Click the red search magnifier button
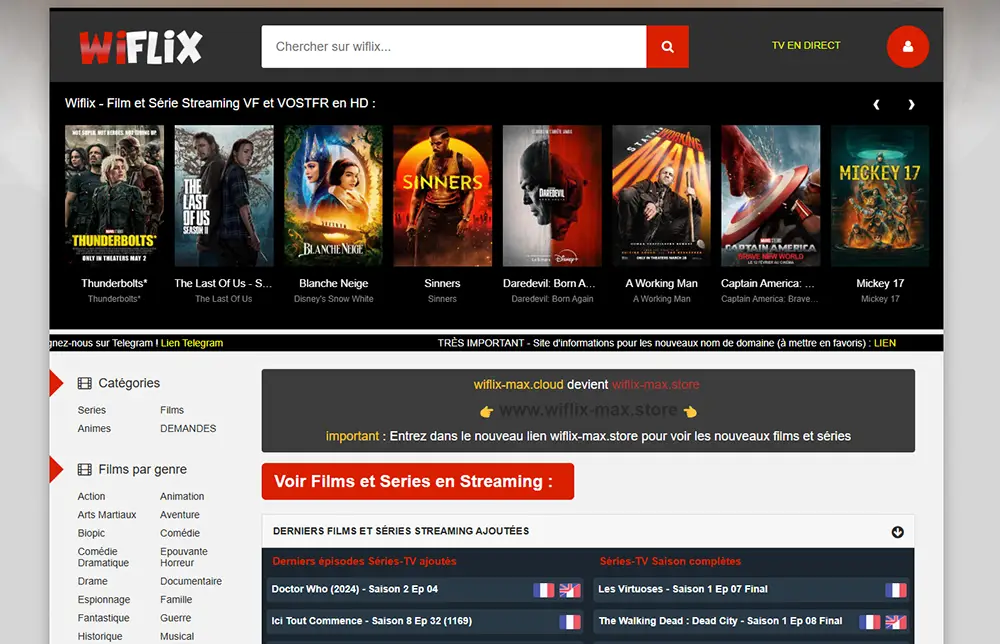This screenshot has width=1000, height=644. 667,47
